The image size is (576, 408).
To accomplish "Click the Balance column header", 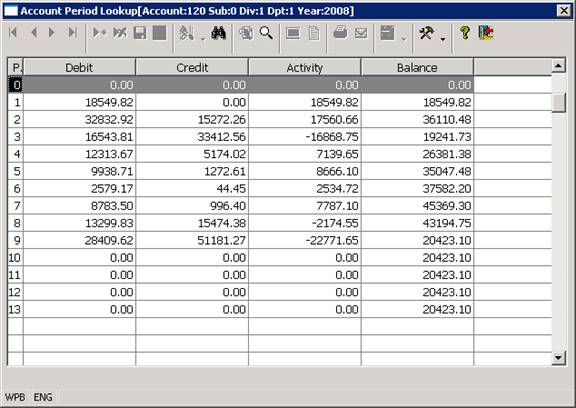I will (417, 67).
